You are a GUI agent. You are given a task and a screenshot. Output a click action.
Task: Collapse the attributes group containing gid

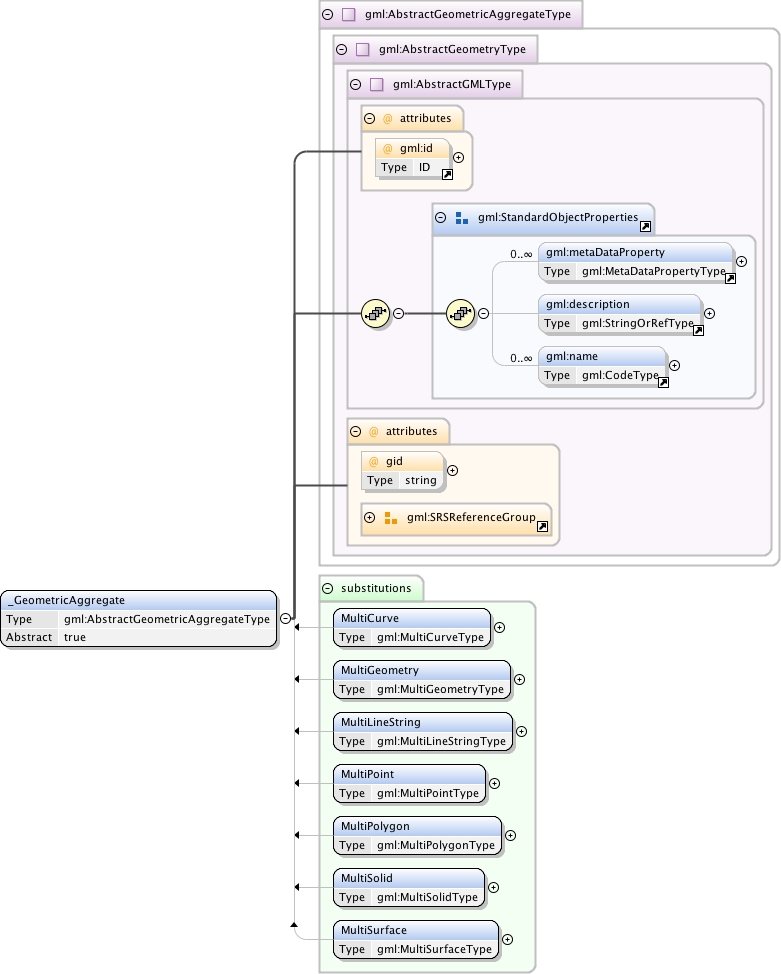click(355, 431)
